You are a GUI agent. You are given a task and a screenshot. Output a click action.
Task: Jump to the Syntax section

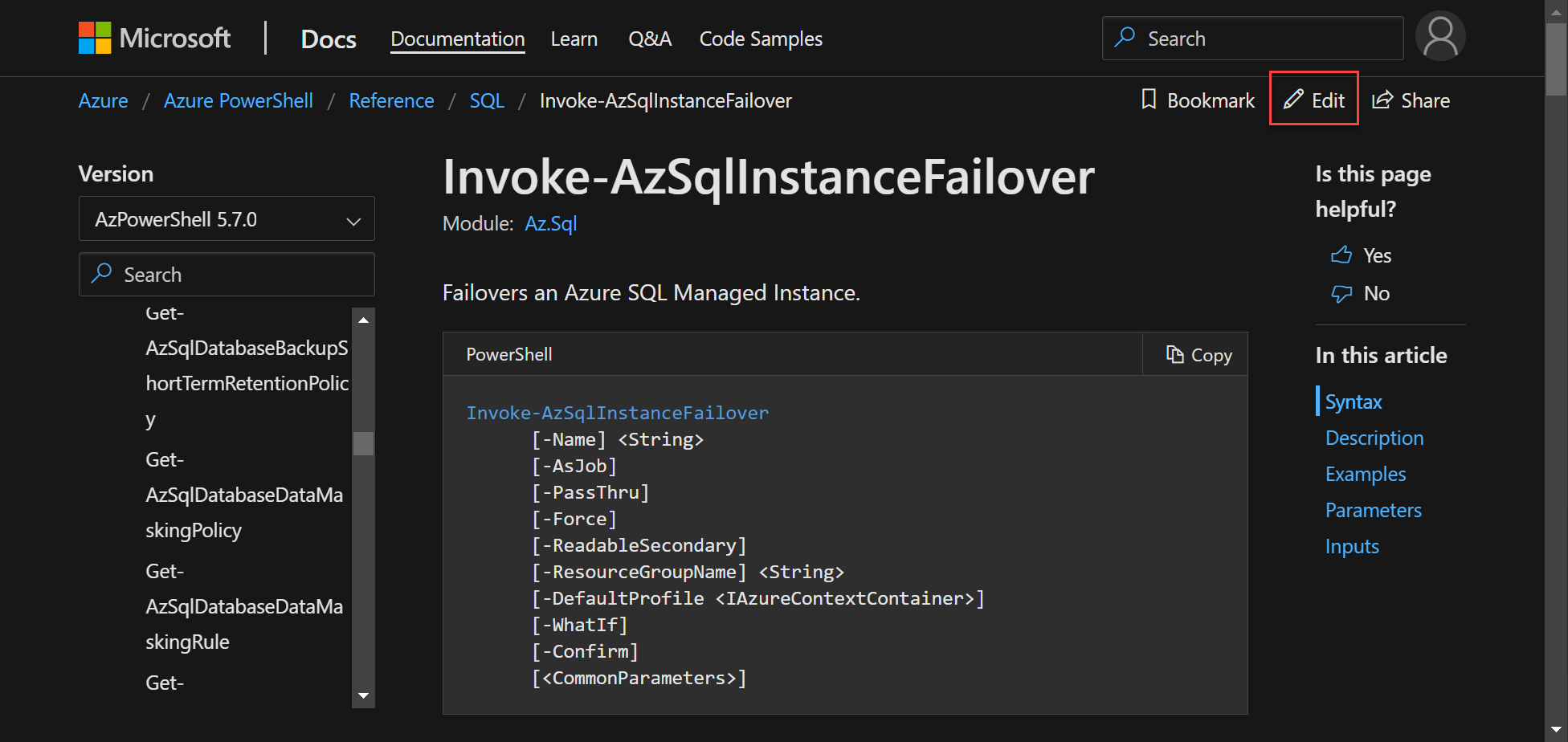(1353, 402)
